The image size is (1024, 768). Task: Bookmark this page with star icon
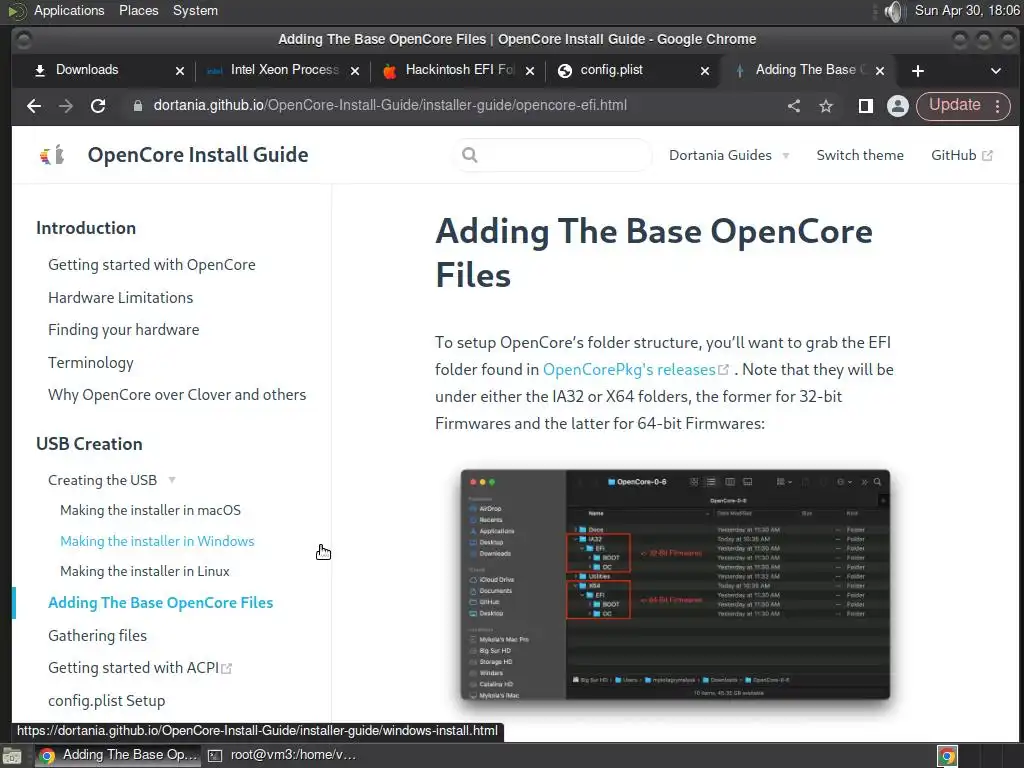pyautogui.click(x=826, y=106)
